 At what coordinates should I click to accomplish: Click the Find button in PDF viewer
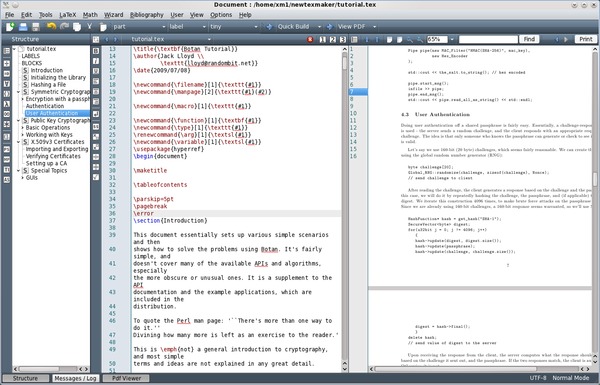pyautogui.click(x=529, y=39)
